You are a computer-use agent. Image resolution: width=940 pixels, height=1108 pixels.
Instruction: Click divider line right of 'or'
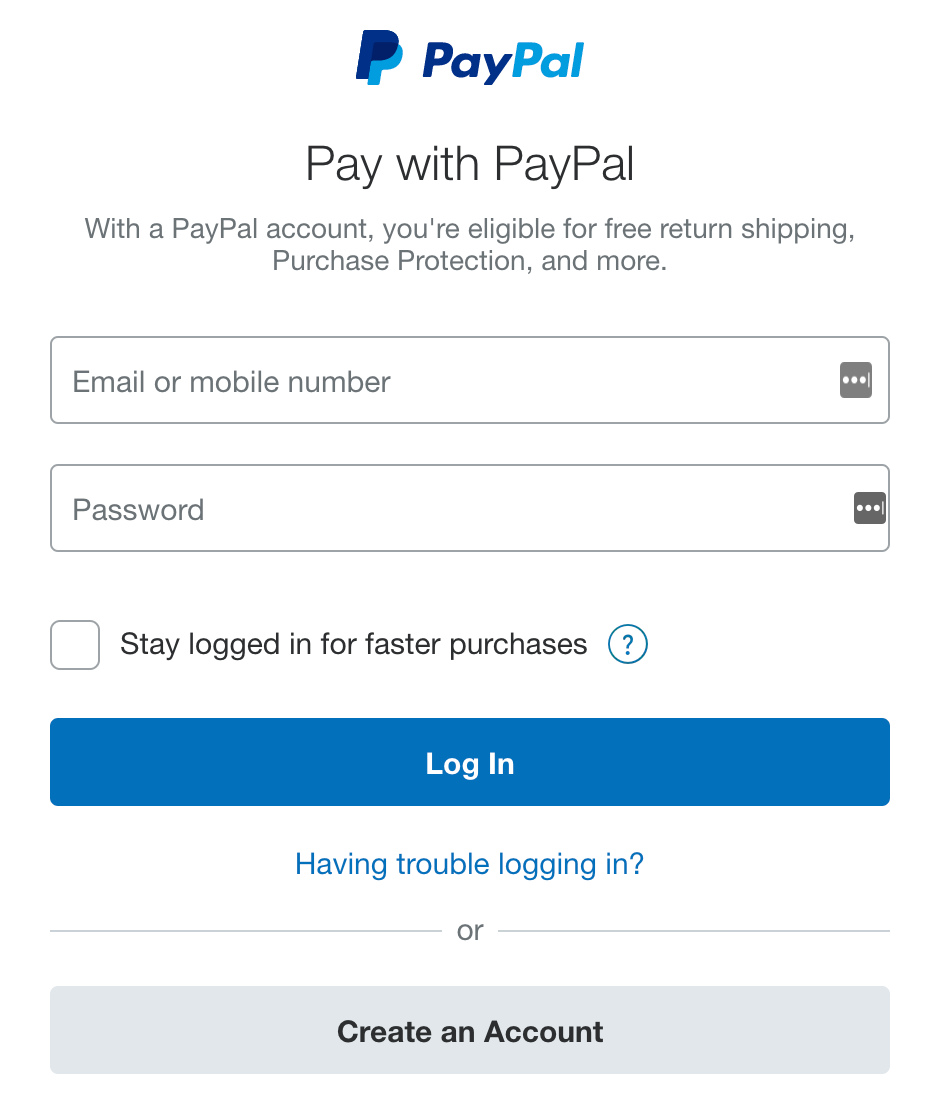[694, 931]
